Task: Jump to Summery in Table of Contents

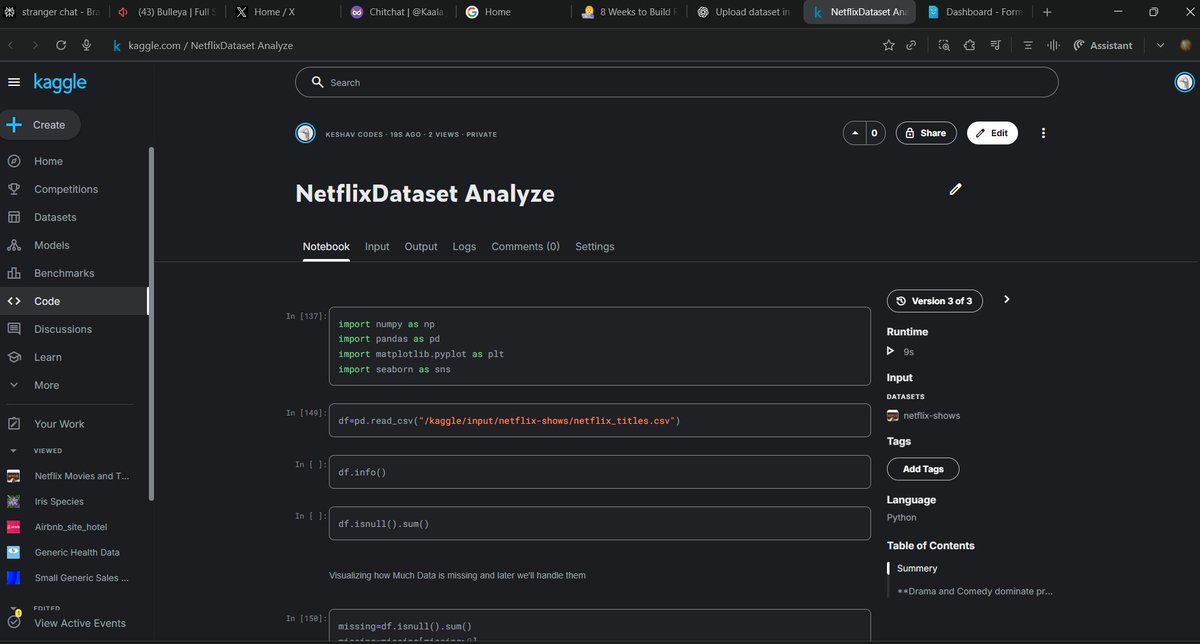Action: pos(917,568)
